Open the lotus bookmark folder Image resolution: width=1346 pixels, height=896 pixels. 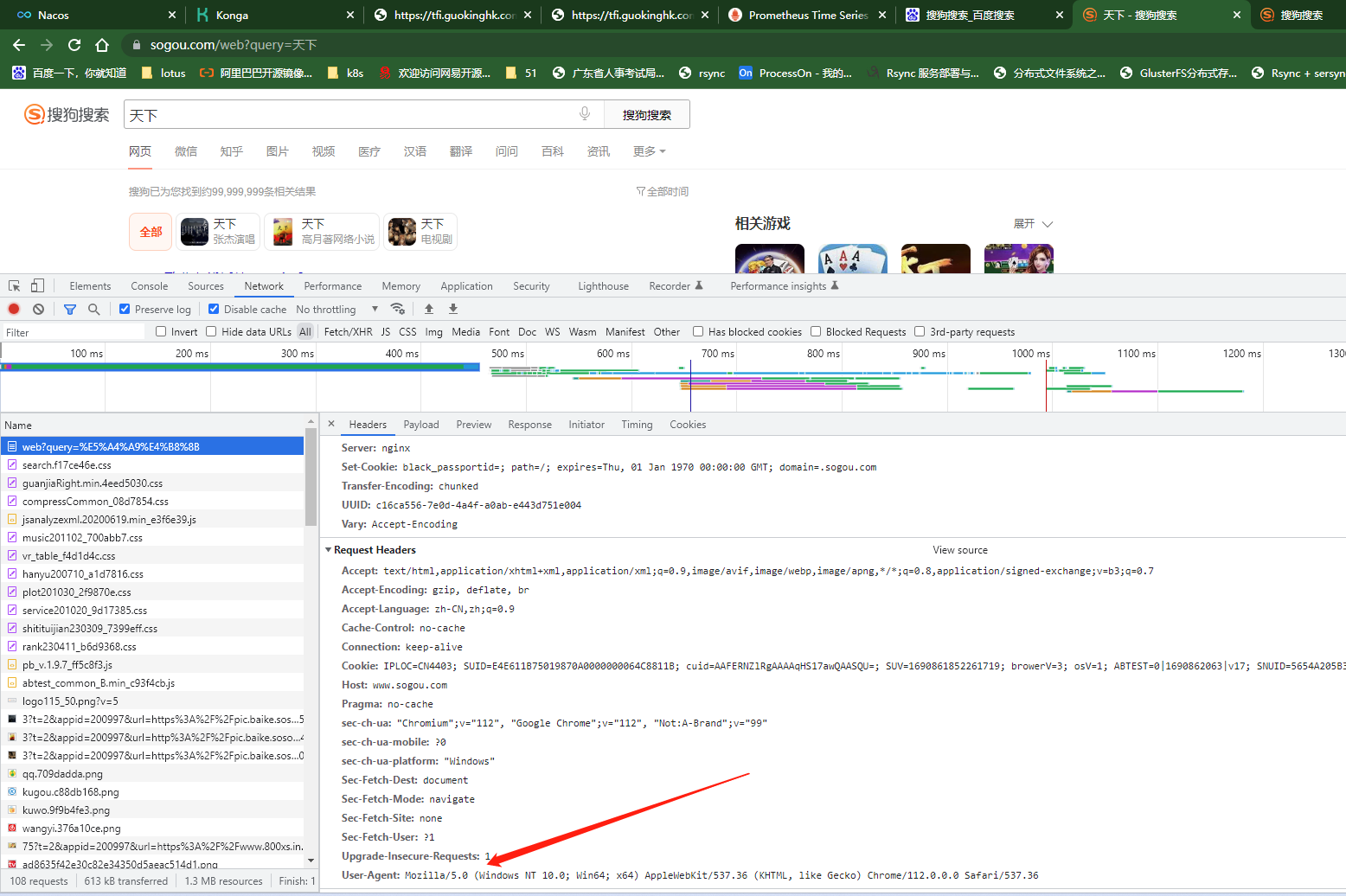(163, 73)
